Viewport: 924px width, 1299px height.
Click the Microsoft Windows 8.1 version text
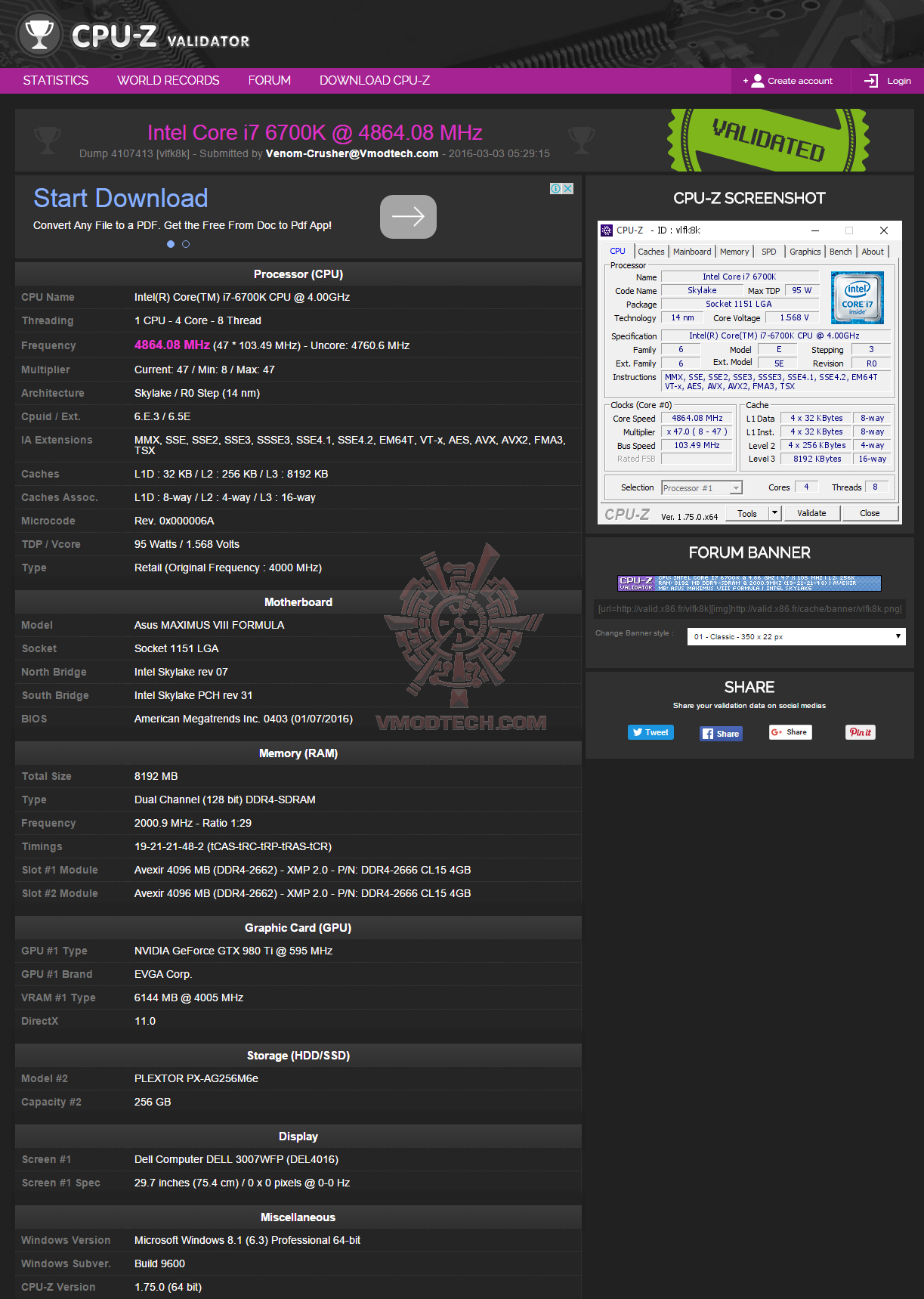[247, 1240]
